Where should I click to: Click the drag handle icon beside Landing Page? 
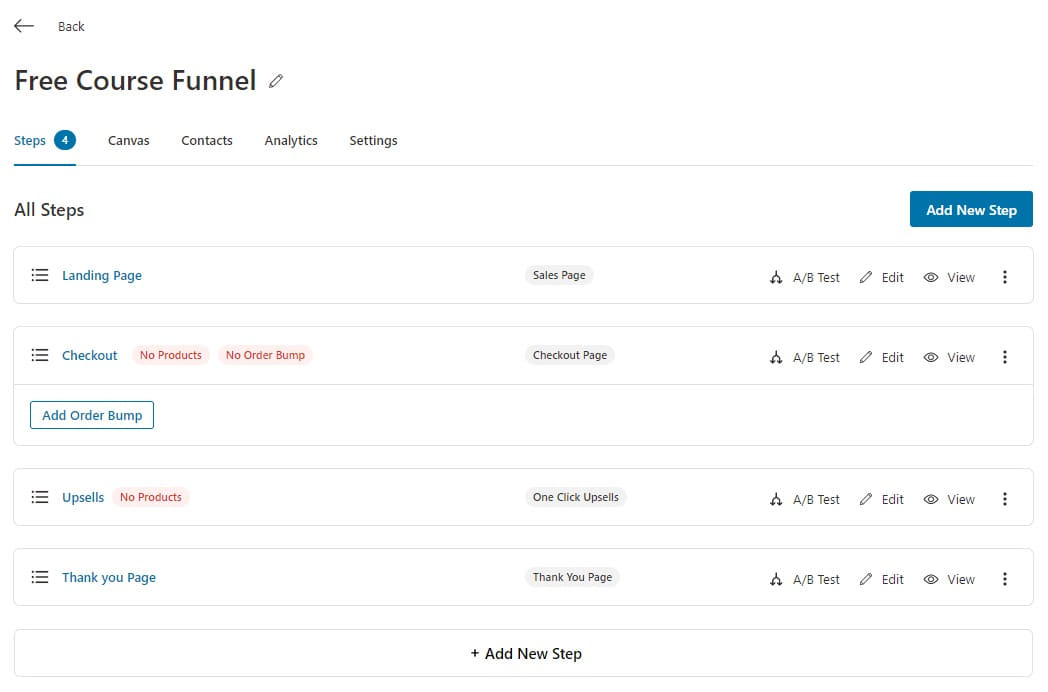pos(39,276)
